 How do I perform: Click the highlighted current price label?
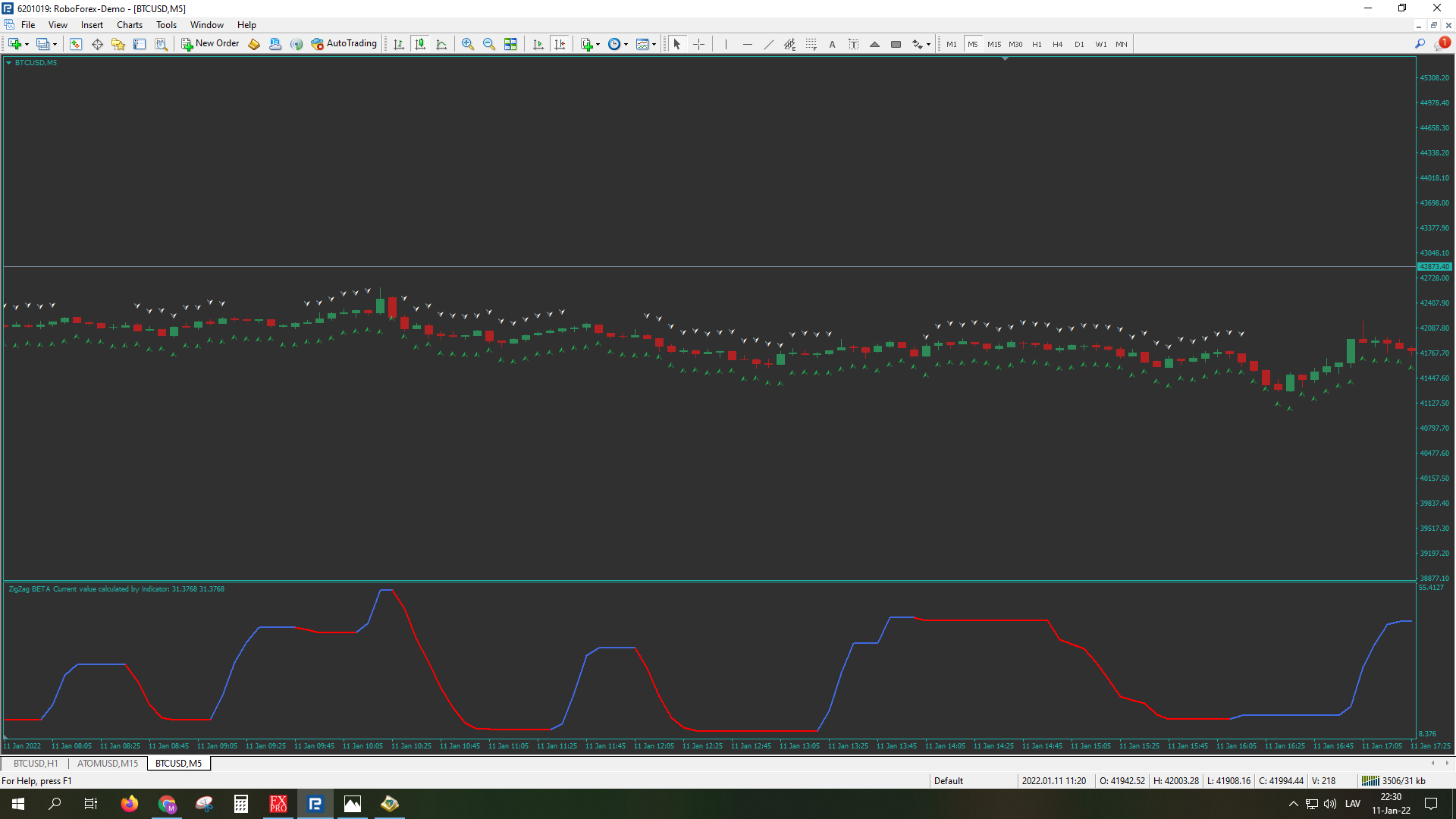(x=1433, y=267)
